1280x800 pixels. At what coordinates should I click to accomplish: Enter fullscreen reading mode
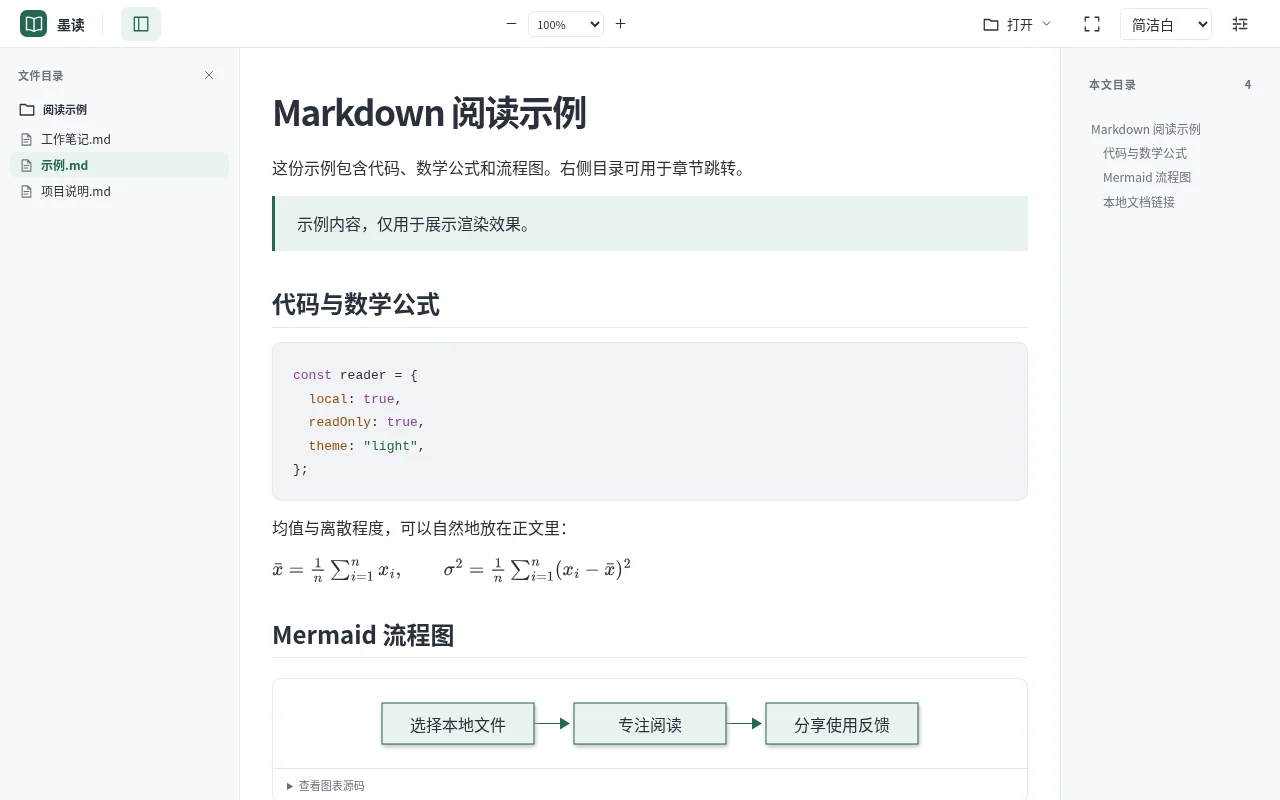1092,24
